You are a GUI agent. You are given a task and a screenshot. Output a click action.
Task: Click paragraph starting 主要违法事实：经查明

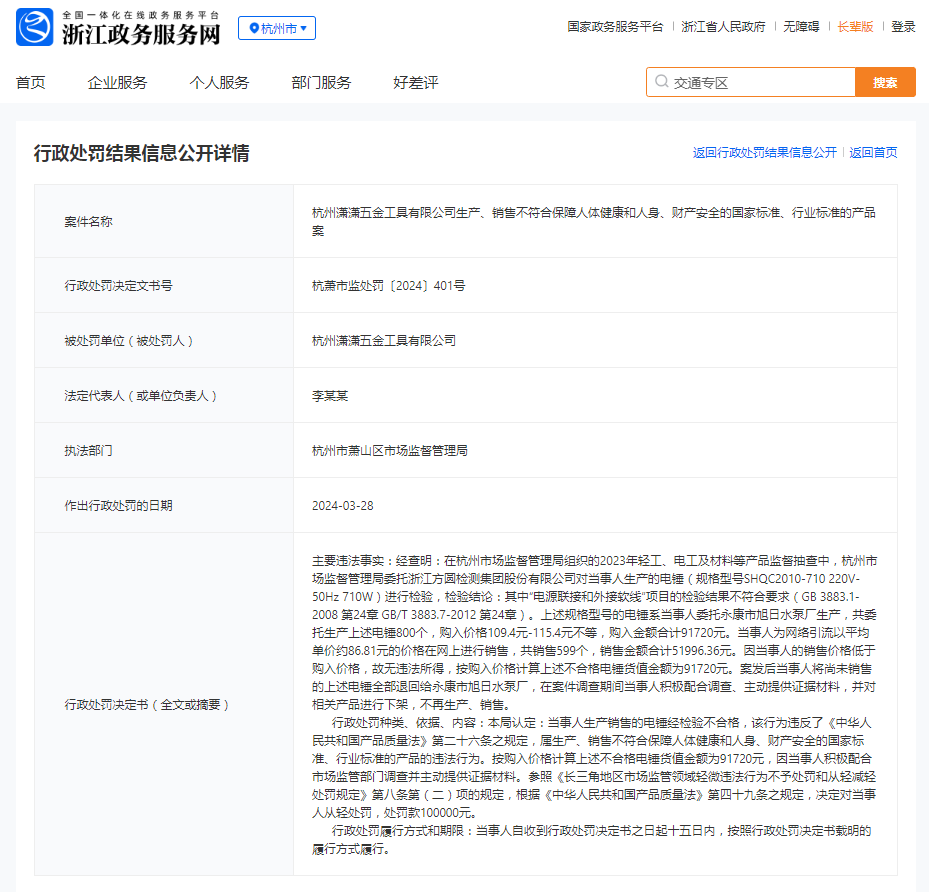pos(594,633)
